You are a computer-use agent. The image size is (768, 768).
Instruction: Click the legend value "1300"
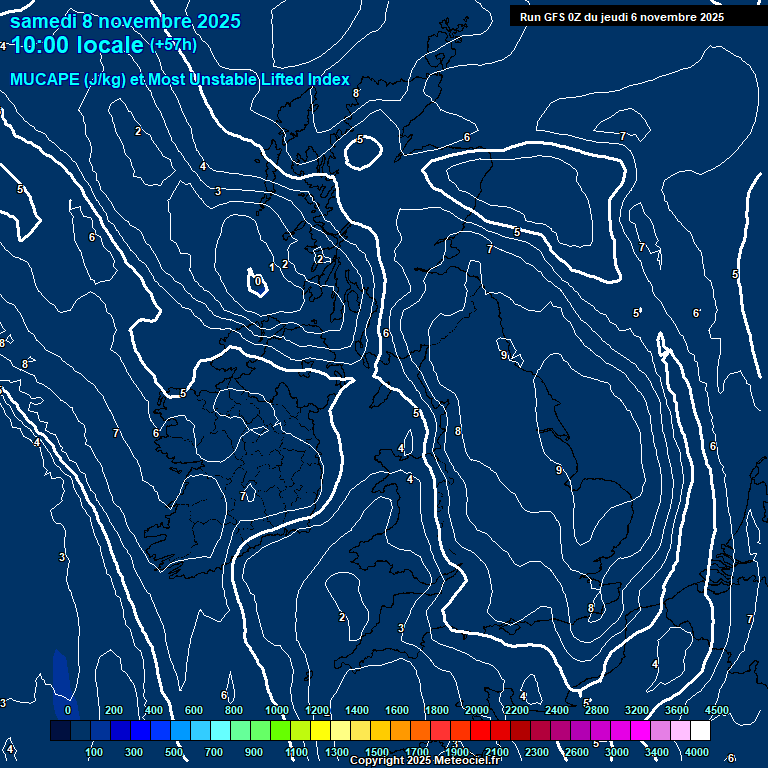tap(337, 752)
